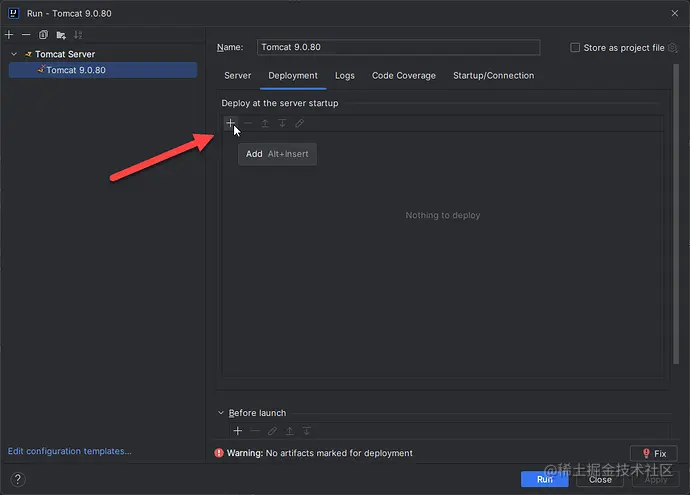Add artifact to deploy list
This screenshot has width=690, height=495.
tap(231, 123)
